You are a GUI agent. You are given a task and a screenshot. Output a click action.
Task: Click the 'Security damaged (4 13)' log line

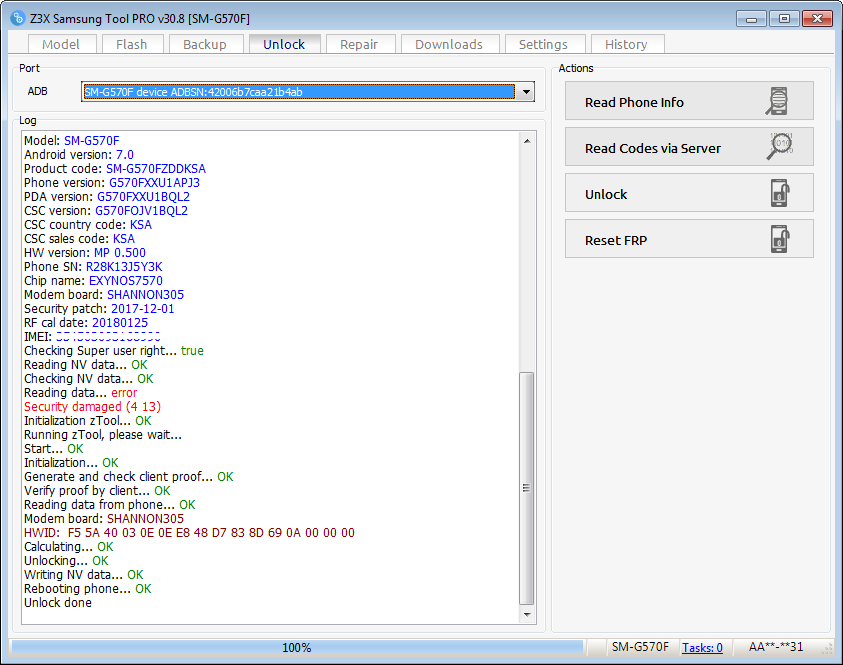coord(92,406)
